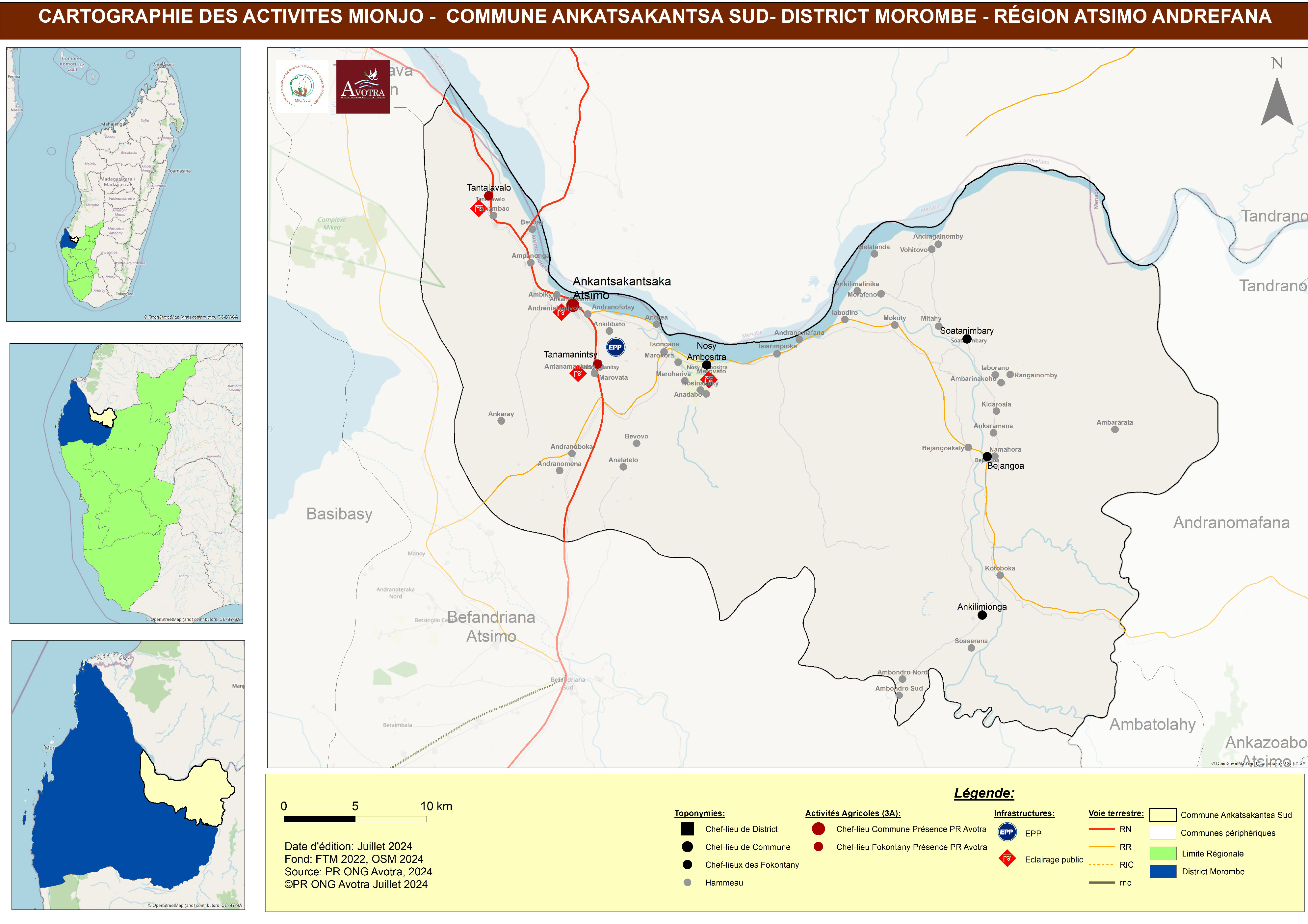Click the Bejangoa black marker on the map

click(x=987, y=457)
